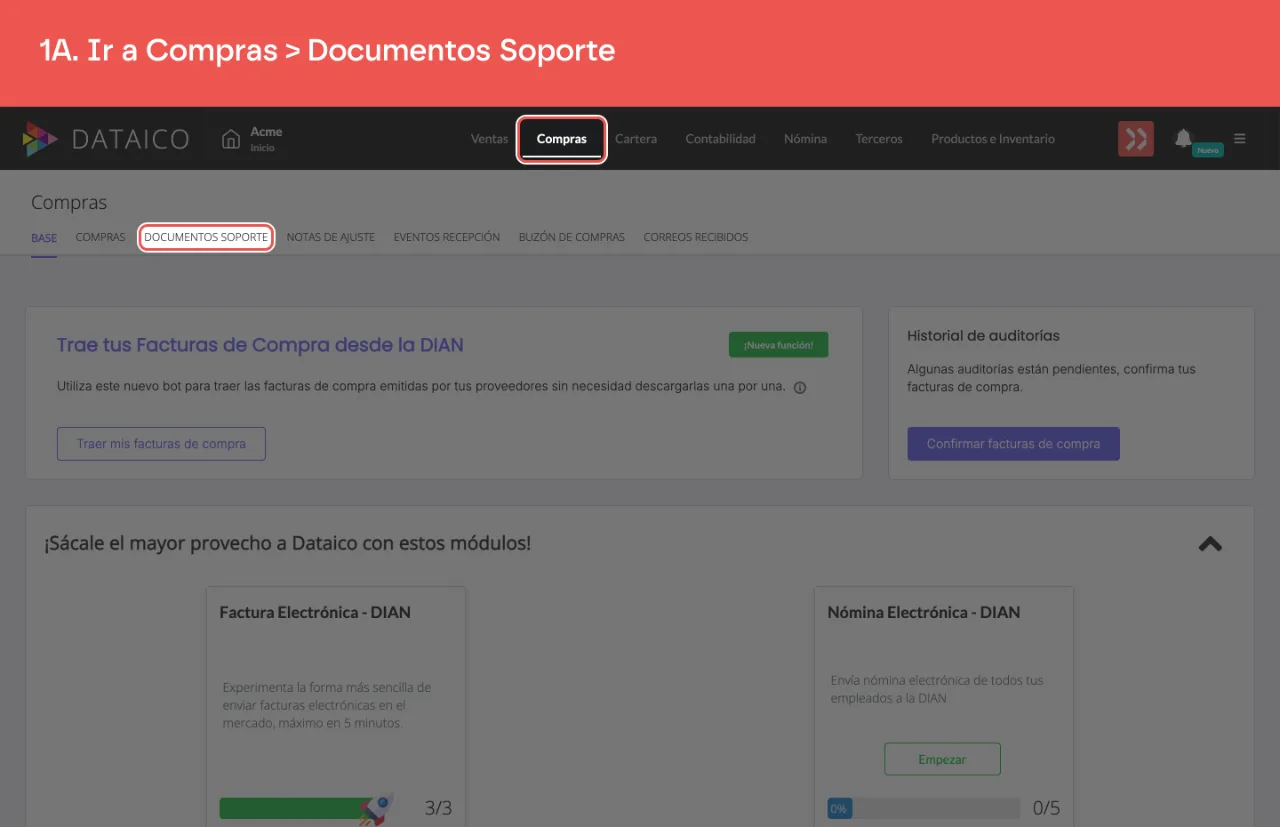The image size is (1280, 827).
Task: Open the notifications bell
Action: [x=1184, y=138]
